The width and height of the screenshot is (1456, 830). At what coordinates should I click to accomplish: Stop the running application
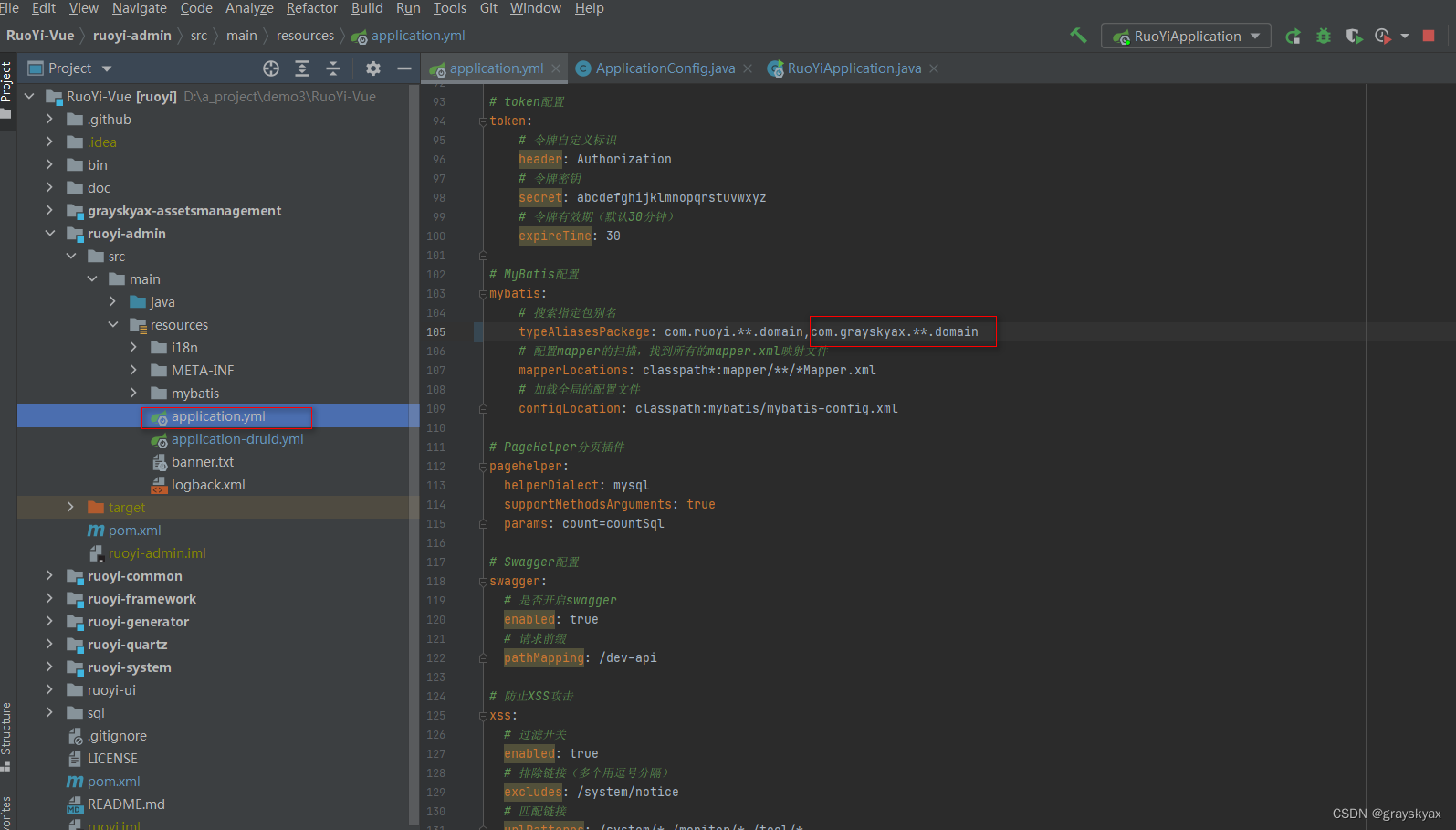1429,36
